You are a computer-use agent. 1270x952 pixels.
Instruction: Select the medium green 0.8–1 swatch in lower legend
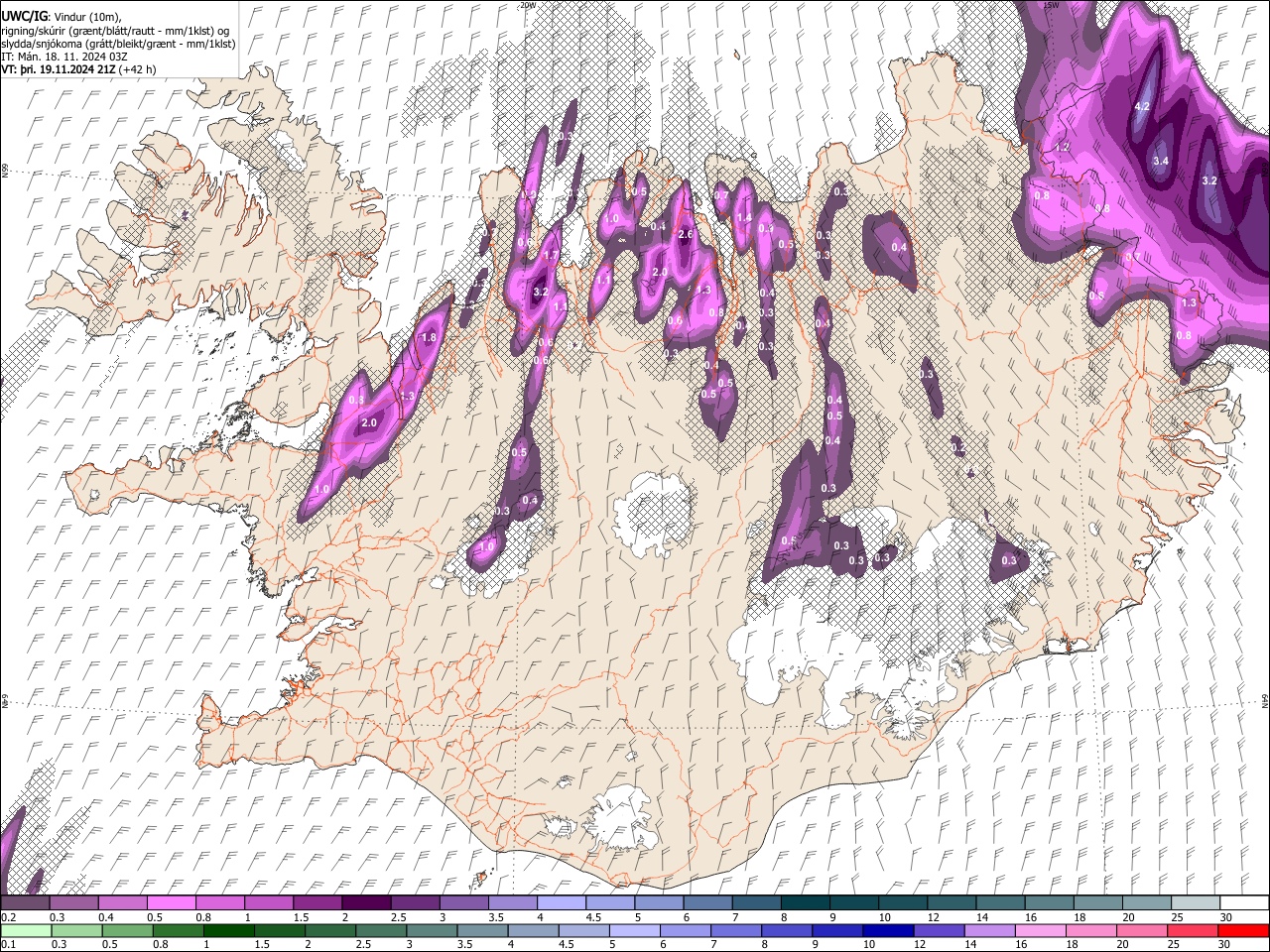(x=178, y=930)
